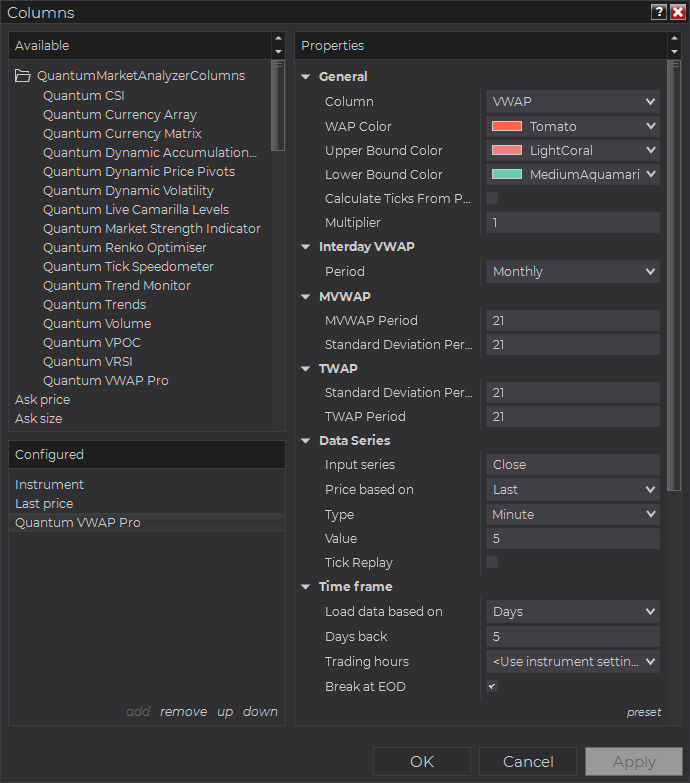This screenshot has width=690, height=783.
Task: Click the down link in Configured
Action: (x=260, y=711)
